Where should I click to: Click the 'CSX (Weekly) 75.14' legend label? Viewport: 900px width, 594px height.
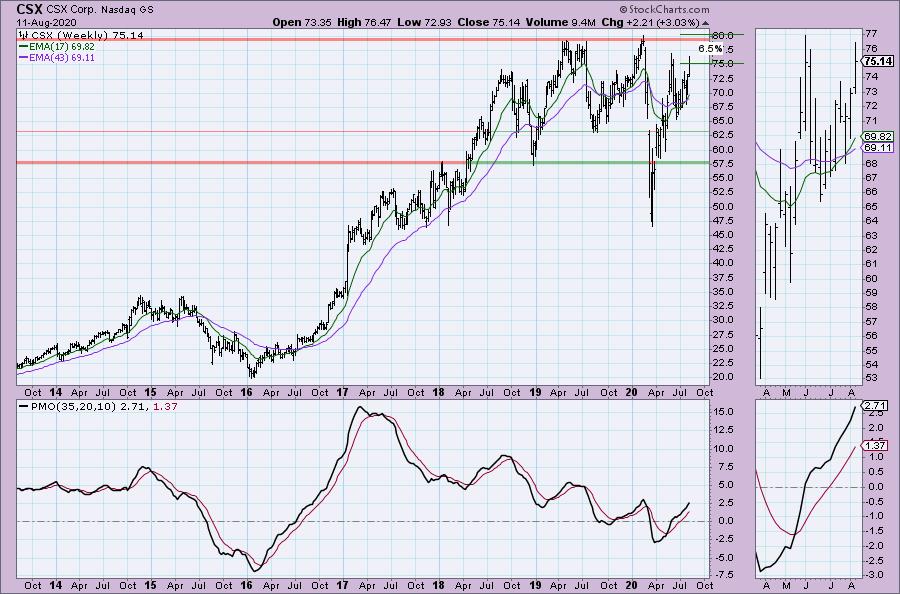87,36
